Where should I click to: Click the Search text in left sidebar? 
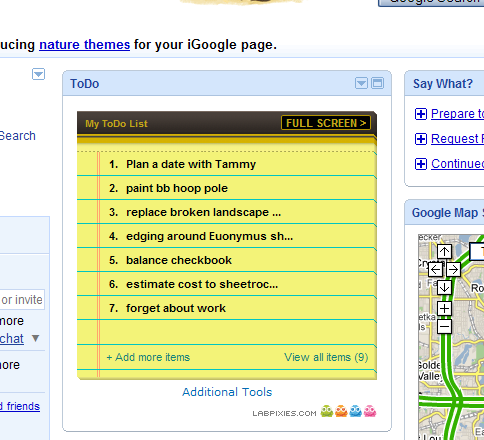tap(17, 136)
